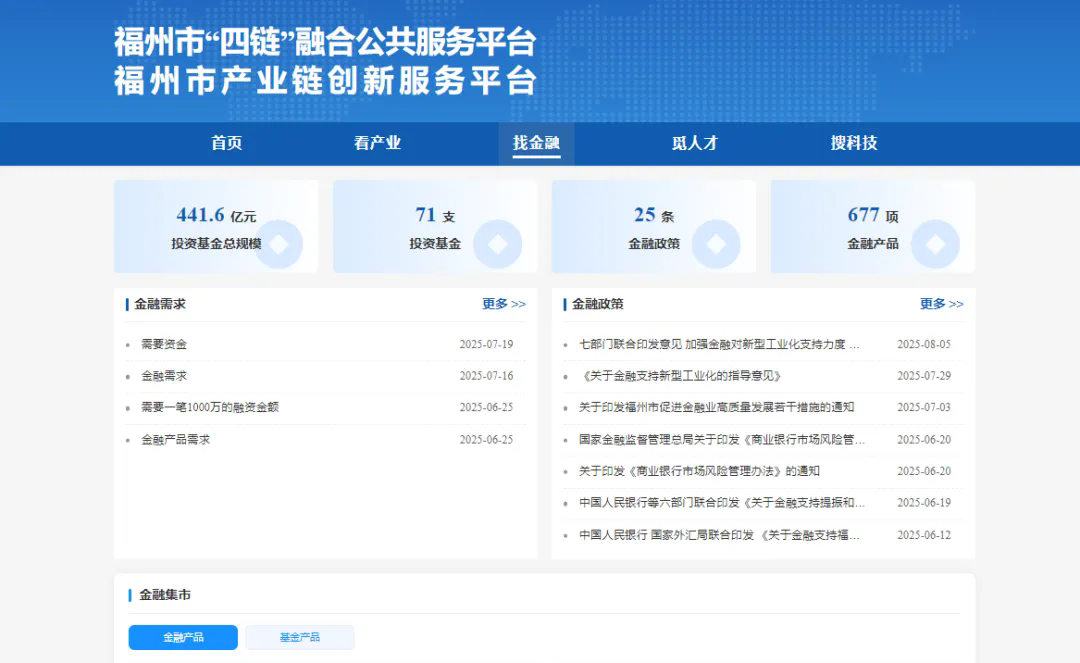Click the 福州市产业链创新服务平台 header title
The height and width of the screenshot is (663, 1080).
325,81
